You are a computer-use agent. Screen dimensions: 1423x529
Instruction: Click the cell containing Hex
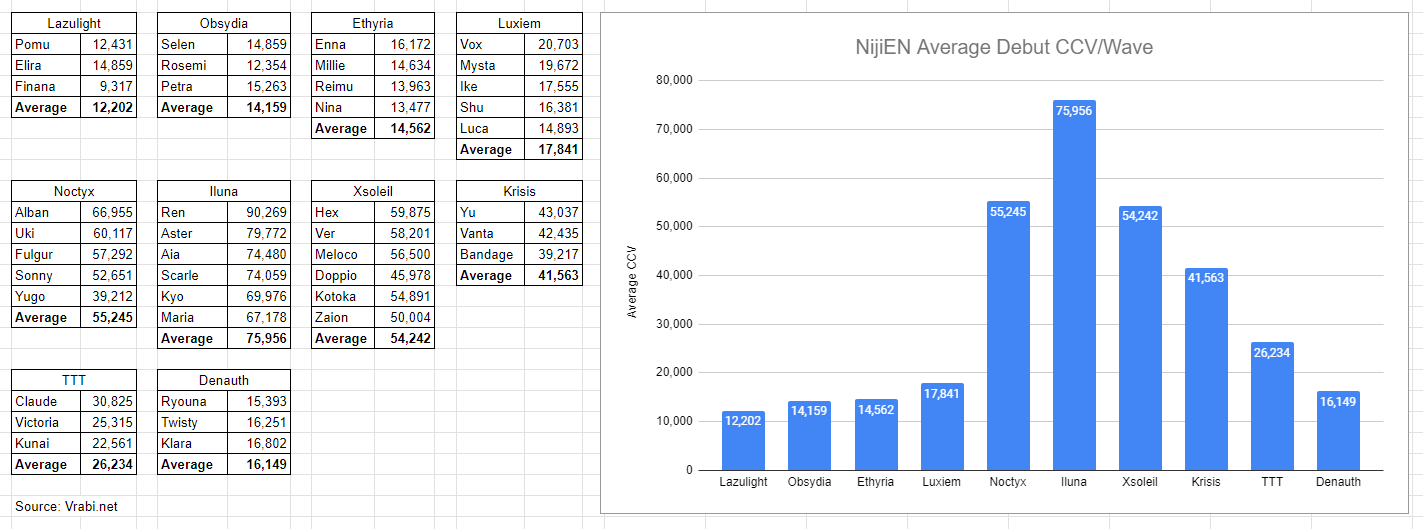(344, 212)
